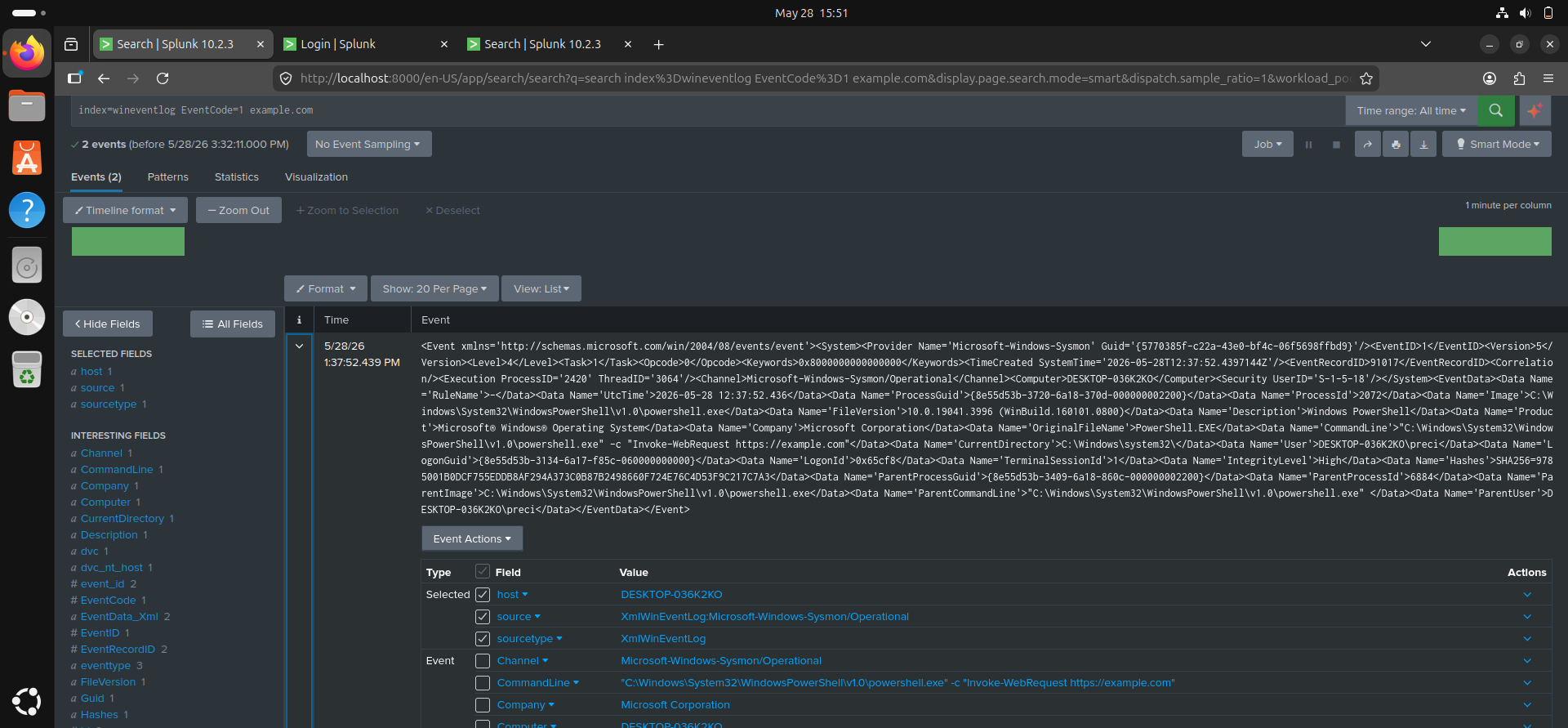Open No Event Sampling dropdown

(x=368, y=145)
